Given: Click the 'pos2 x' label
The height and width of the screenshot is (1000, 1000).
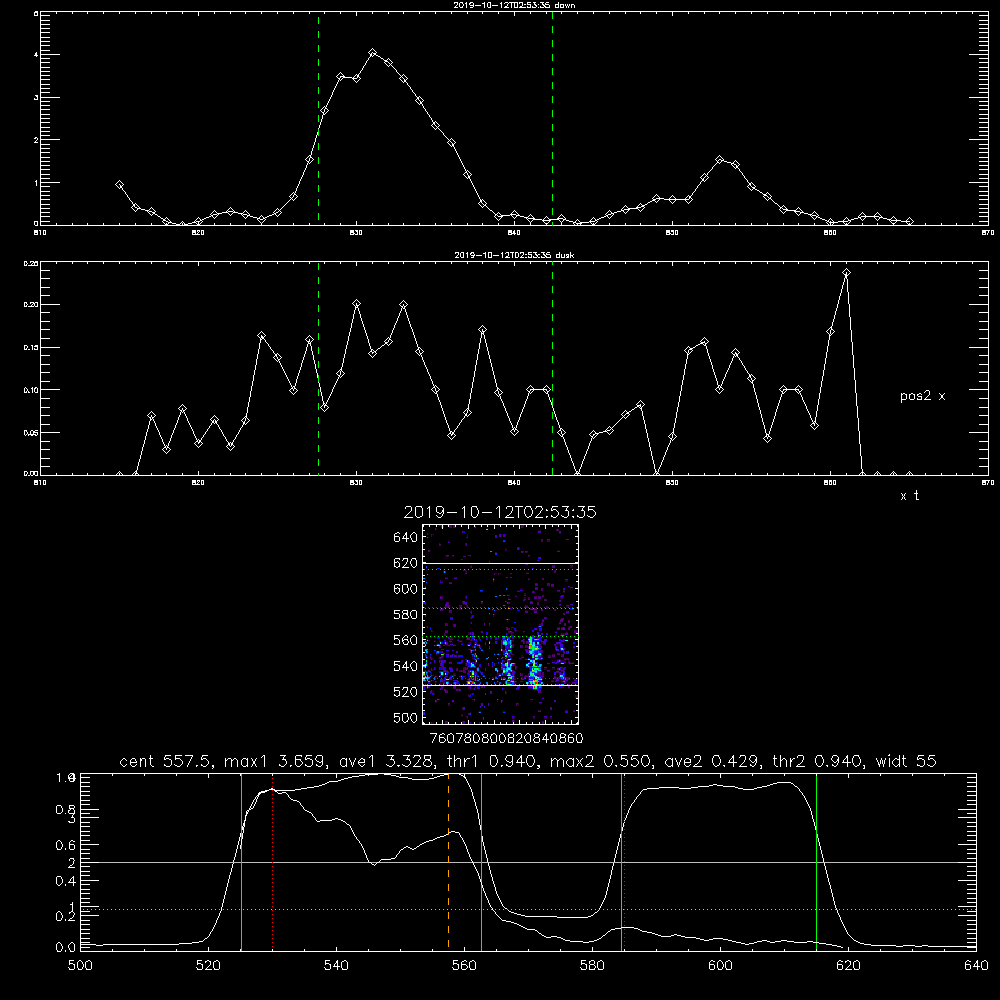Looking at the screenshot, I should 922,396.
